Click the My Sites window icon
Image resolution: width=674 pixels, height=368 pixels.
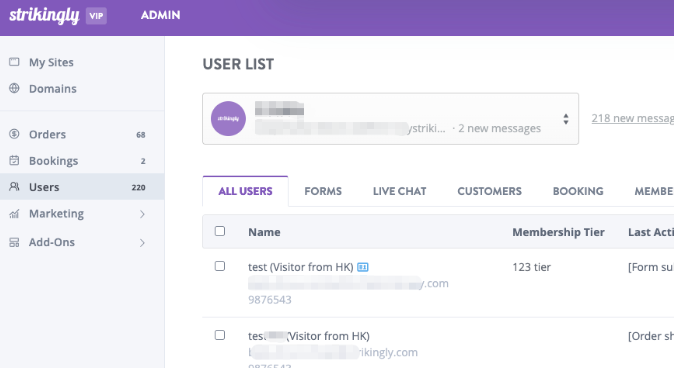coord(14,62)
